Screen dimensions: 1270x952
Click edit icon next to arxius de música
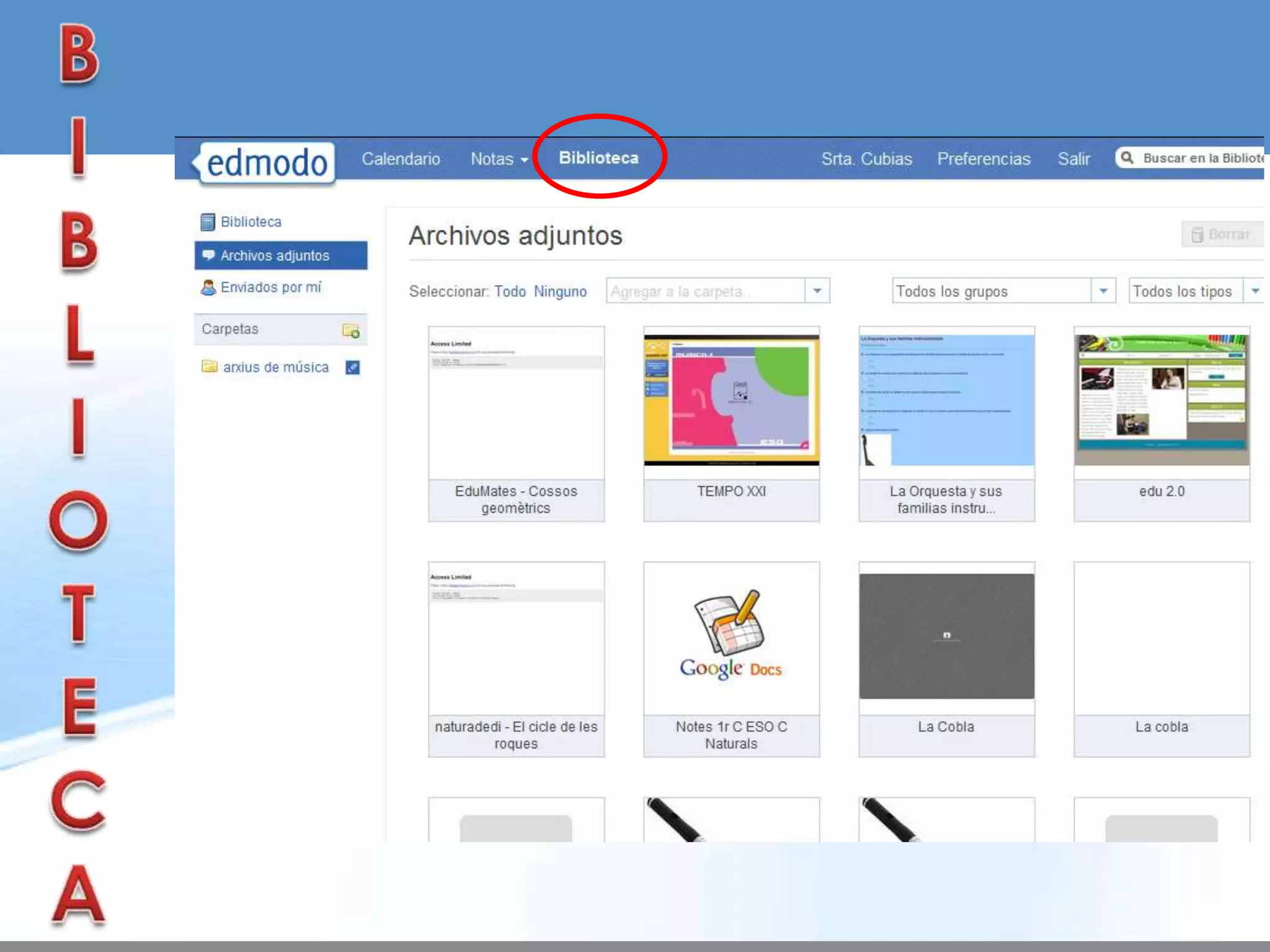coord(352,368)
